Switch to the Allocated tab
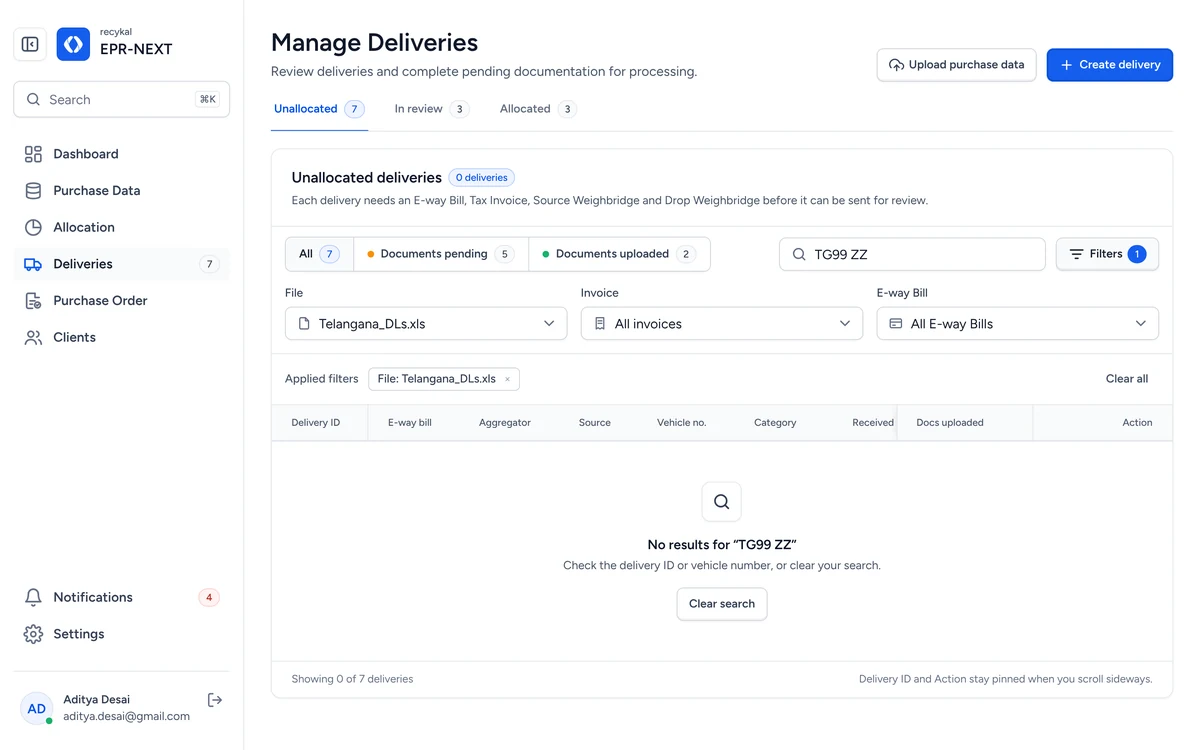Viewport: 1200px width, 750px height. click(538, 109)
